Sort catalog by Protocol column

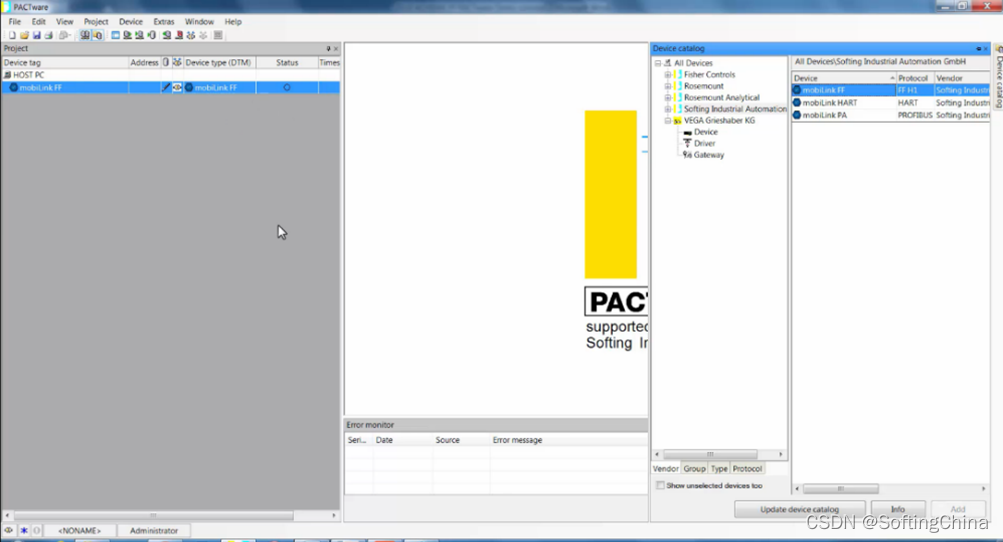click(x=914, y=78)
